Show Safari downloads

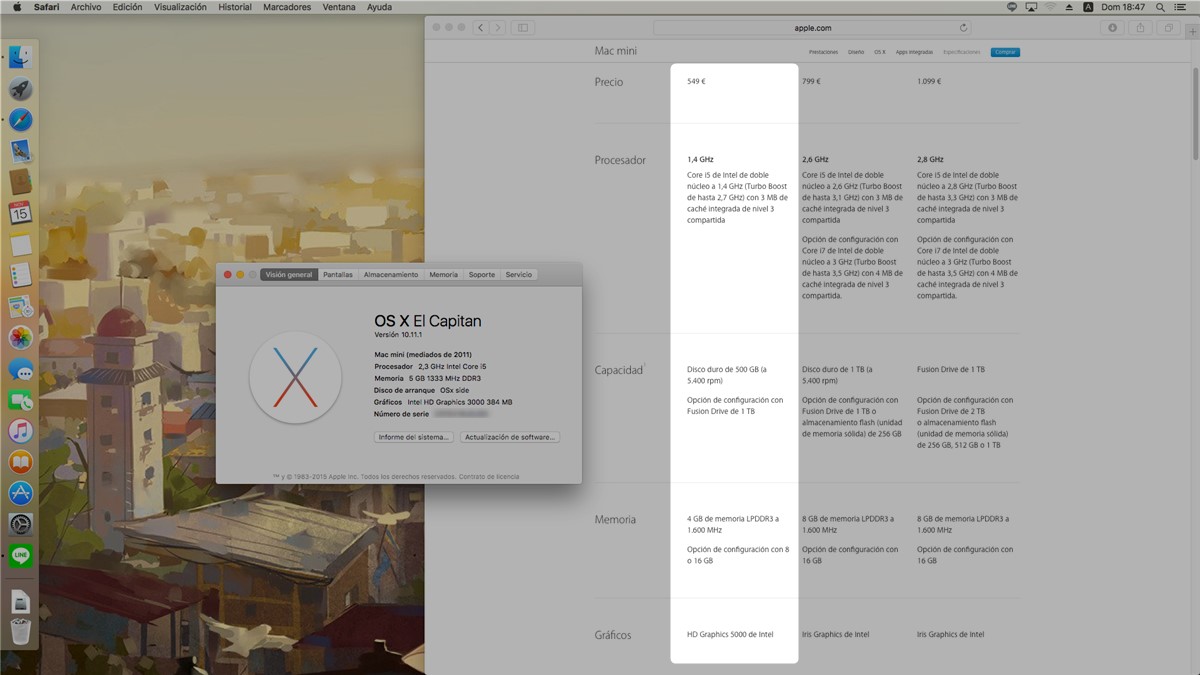coord(1113,28)
